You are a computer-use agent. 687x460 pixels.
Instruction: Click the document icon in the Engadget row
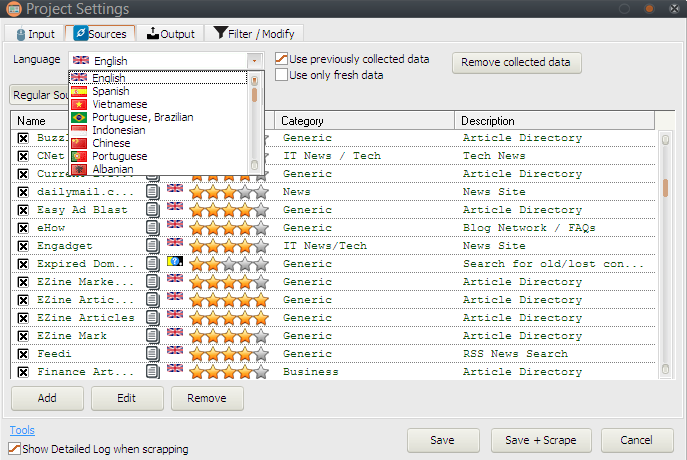click(x=153, y=246)
